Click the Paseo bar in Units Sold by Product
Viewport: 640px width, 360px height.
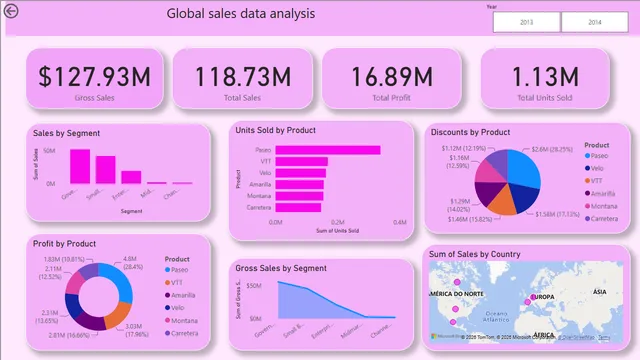click(328, 150)
